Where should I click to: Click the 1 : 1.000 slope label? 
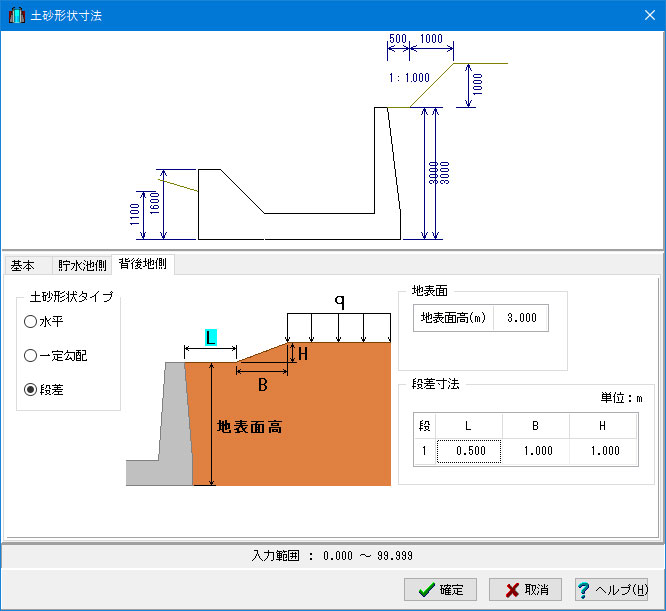pos(409,78)
